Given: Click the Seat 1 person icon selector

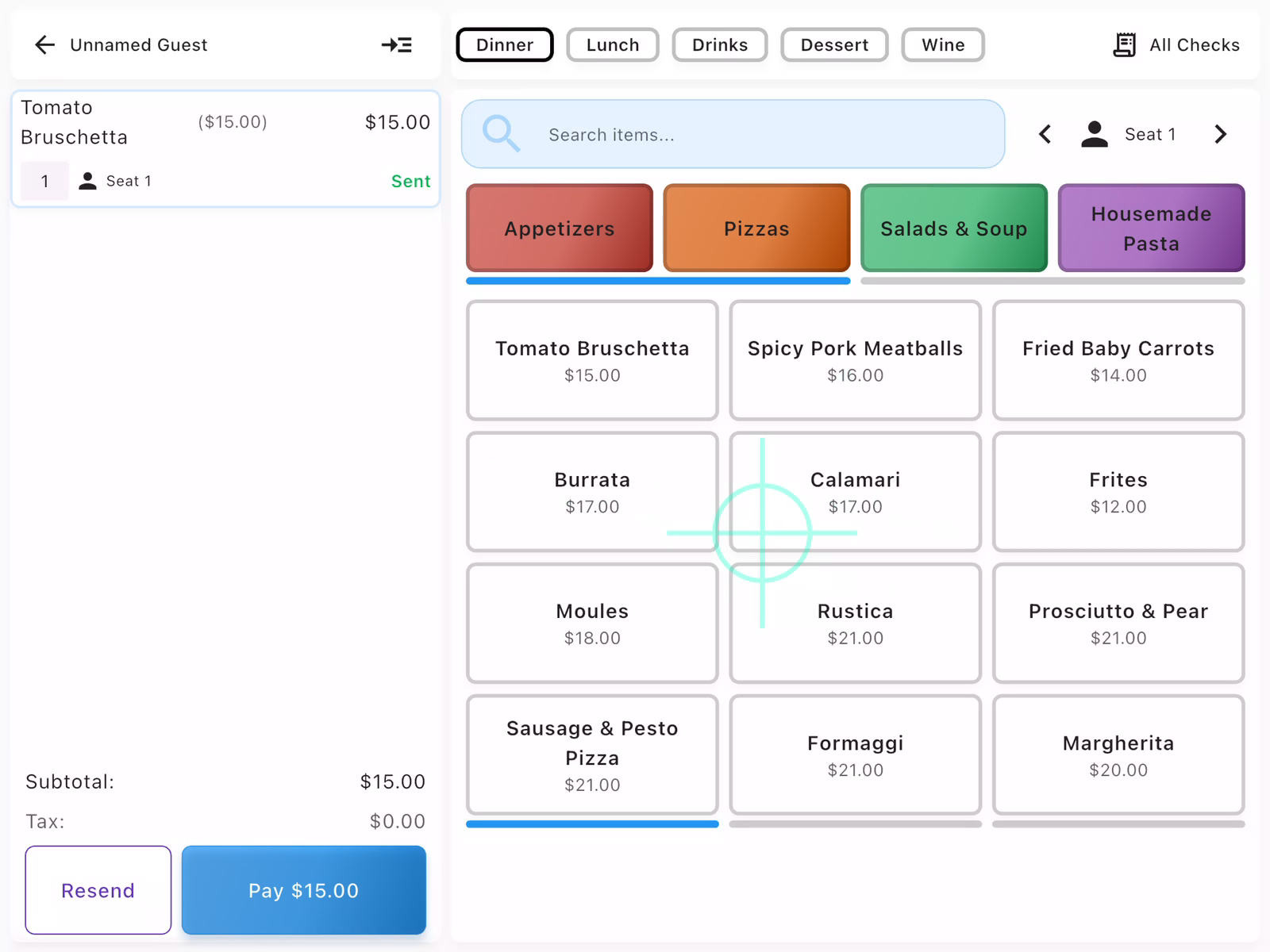Looking at the screenshot, I should point(1095,135).
